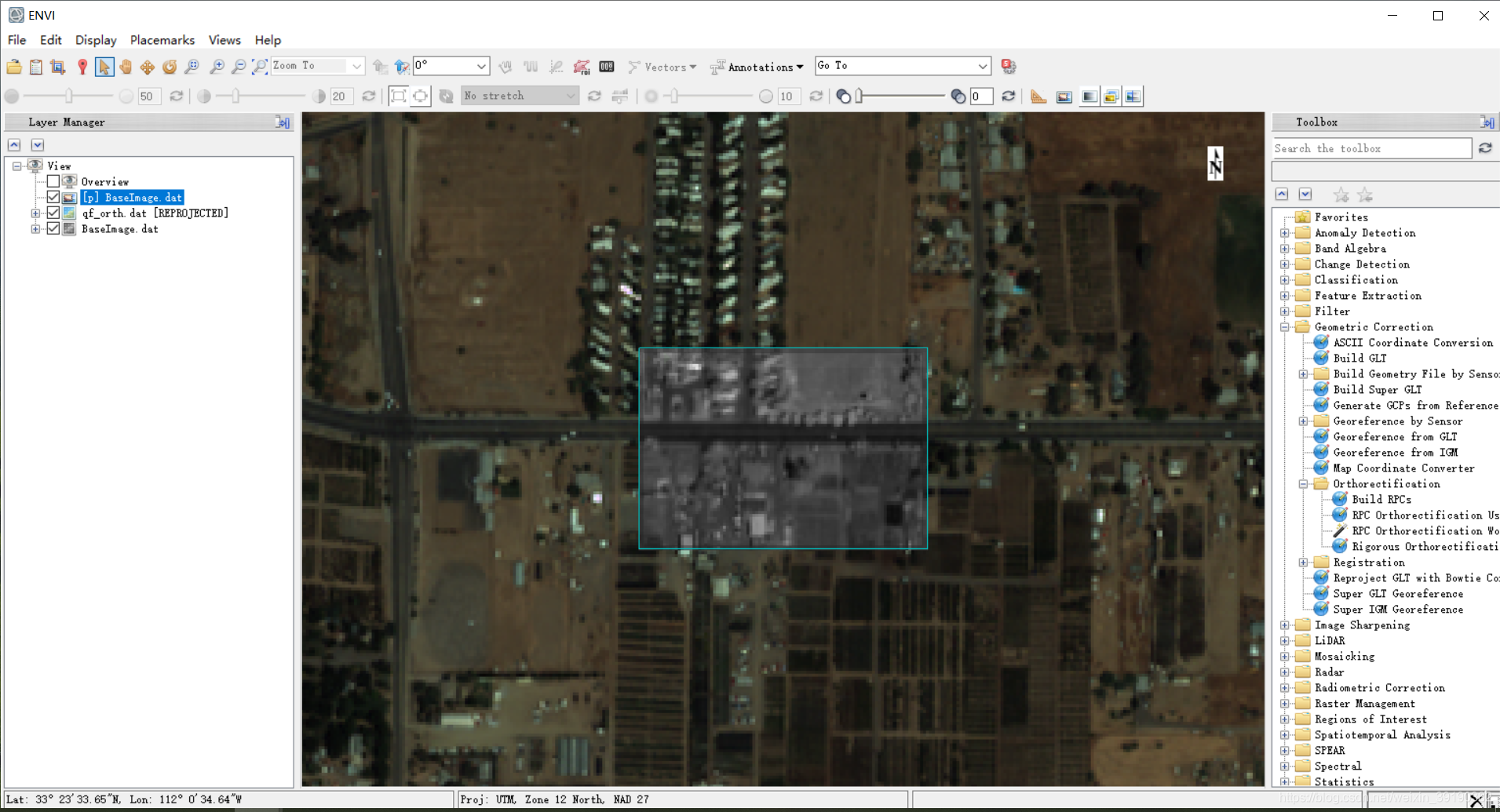The height and width of the screenshot is (812, 1500).
Task: Open the Views menu
Action: (x=224, y=40)
